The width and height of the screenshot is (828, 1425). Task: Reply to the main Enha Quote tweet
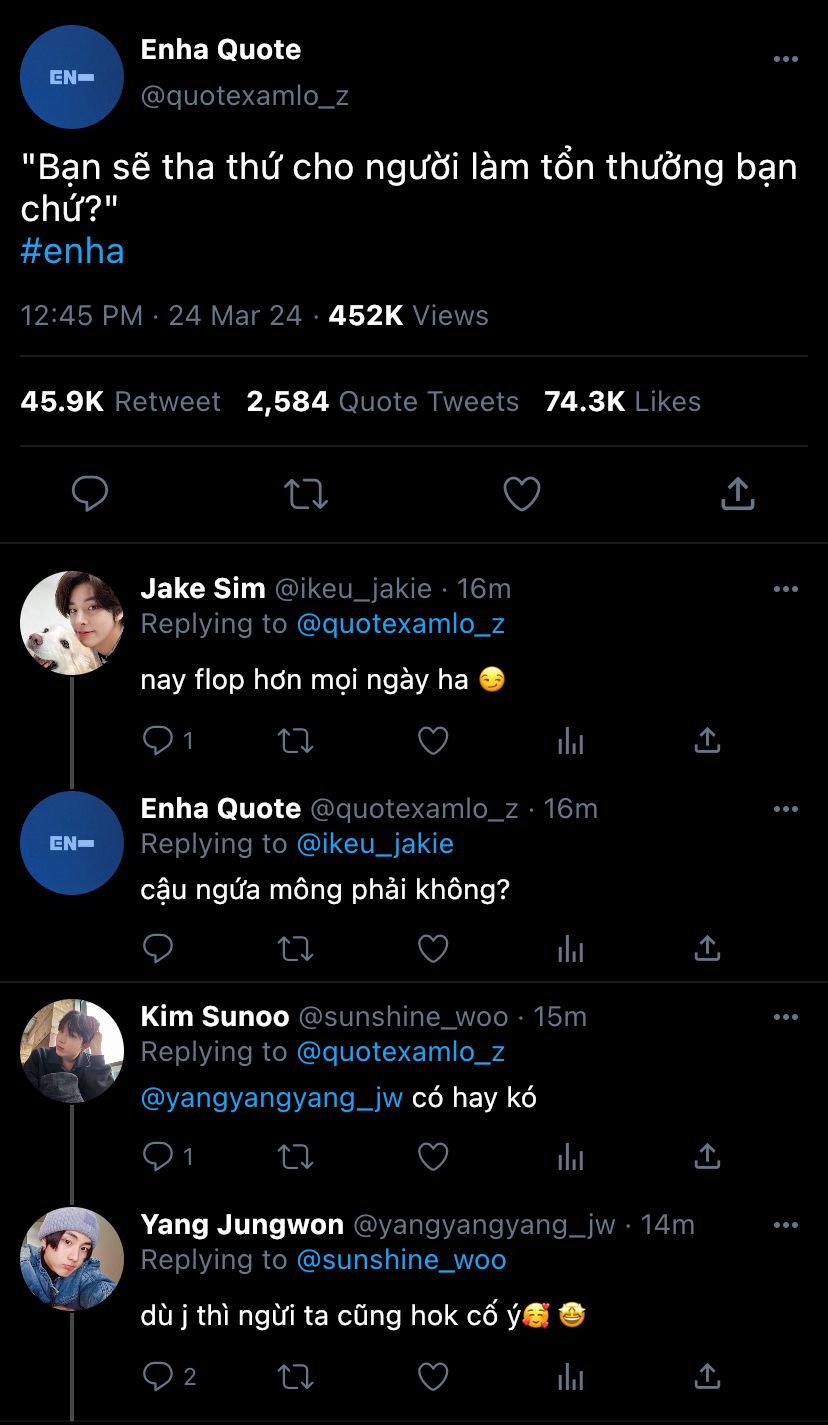pyautogui.click(x=90, y=493)
